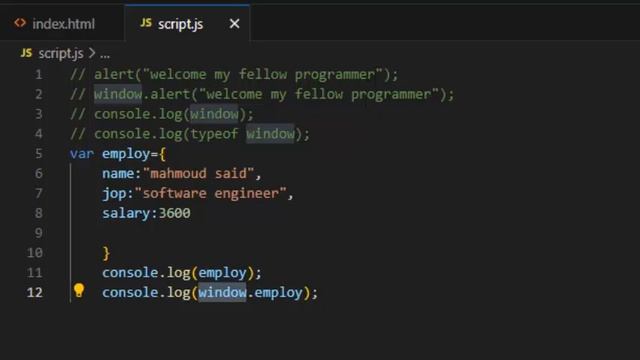Click the commented window.alert line on line 2
Image resolution: width=640 pixels, height=360 pixels.
coord(262,95)
